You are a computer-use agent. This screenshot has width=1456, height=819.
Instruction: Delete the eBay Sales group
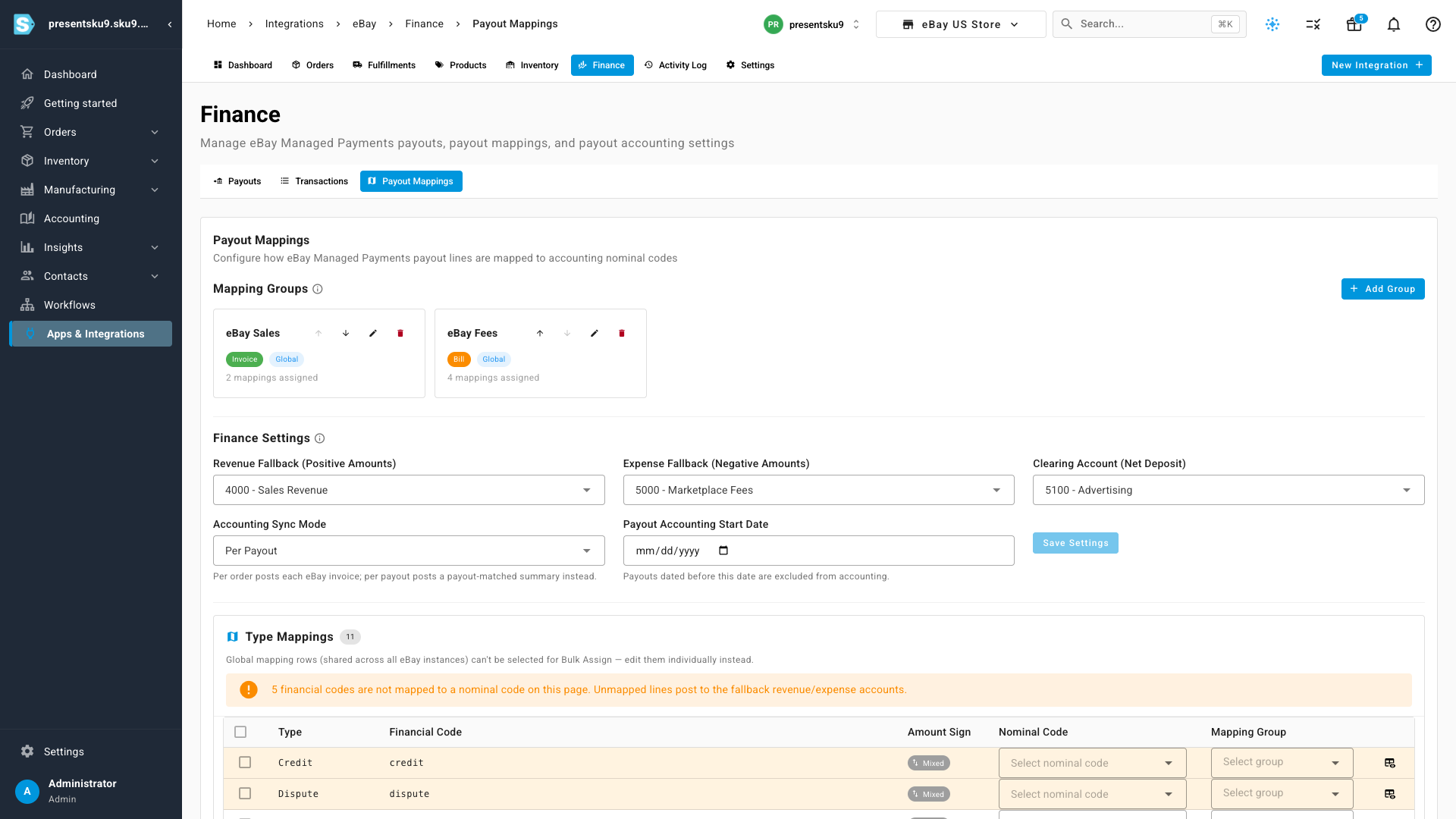coord(400,334)
